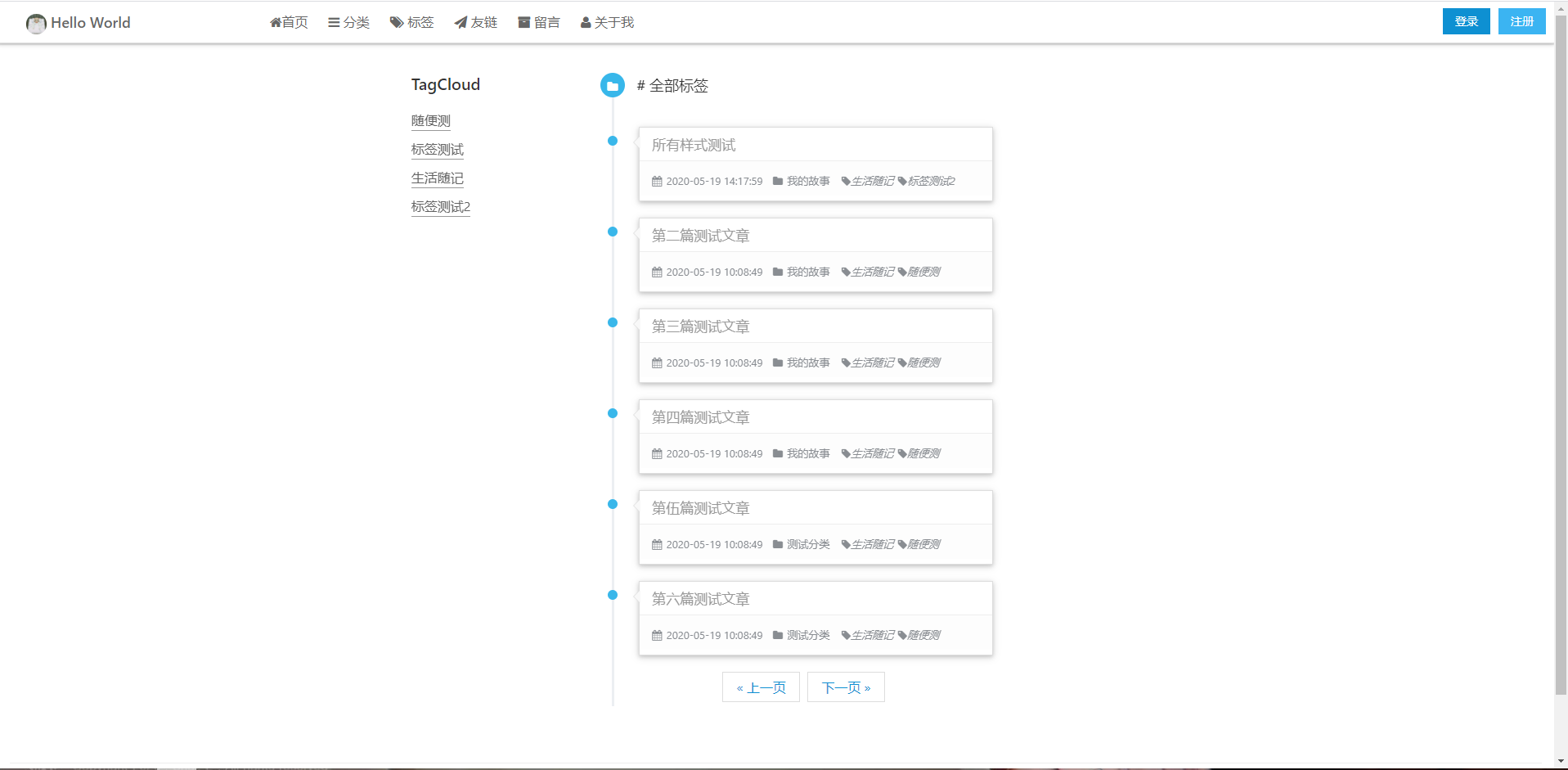Click the timeline dot beside 第三篇测试文章

tap(613, 322)
